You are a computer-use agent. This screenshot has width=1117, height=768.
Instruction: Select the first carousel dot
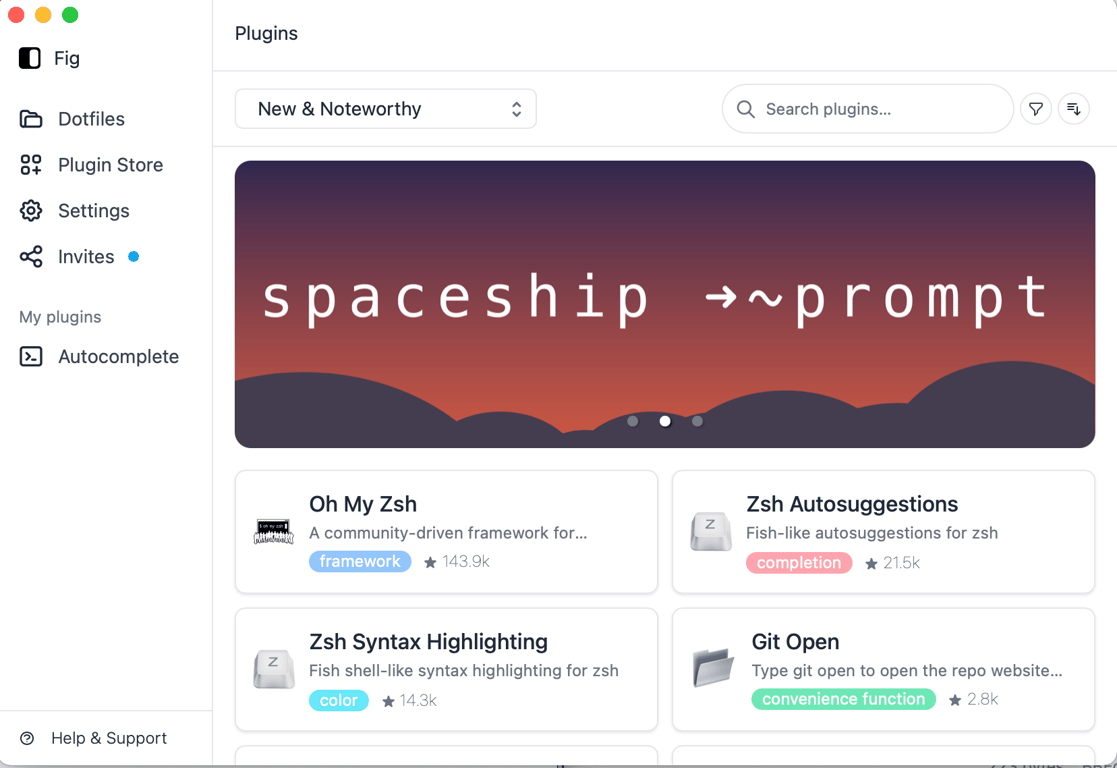633,421
